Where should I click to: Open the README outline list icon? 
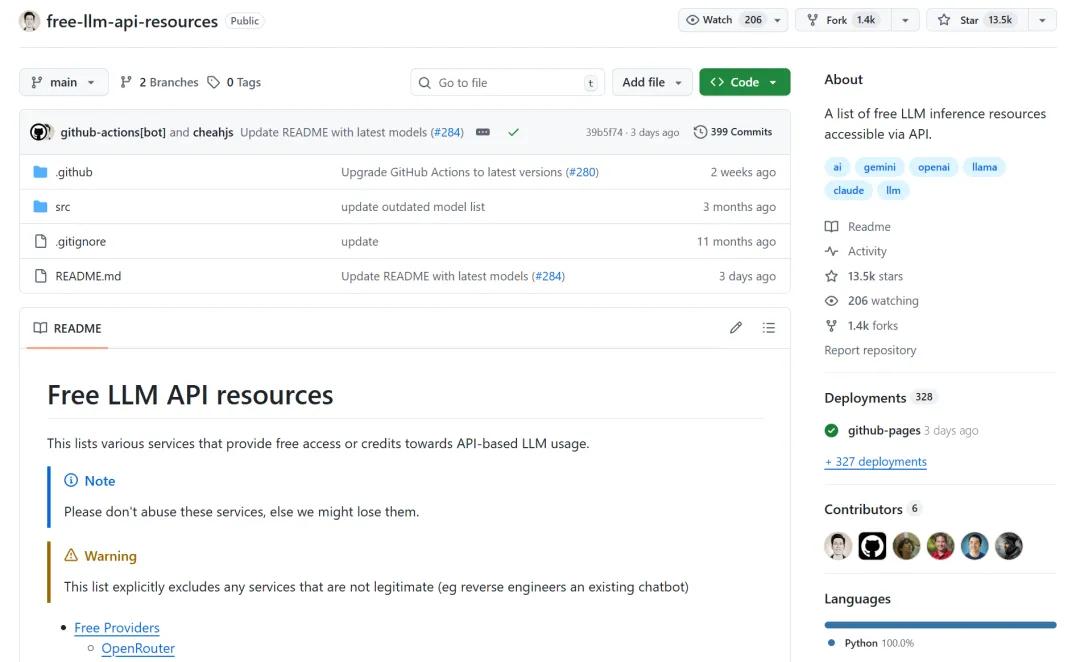click(768, 328)
